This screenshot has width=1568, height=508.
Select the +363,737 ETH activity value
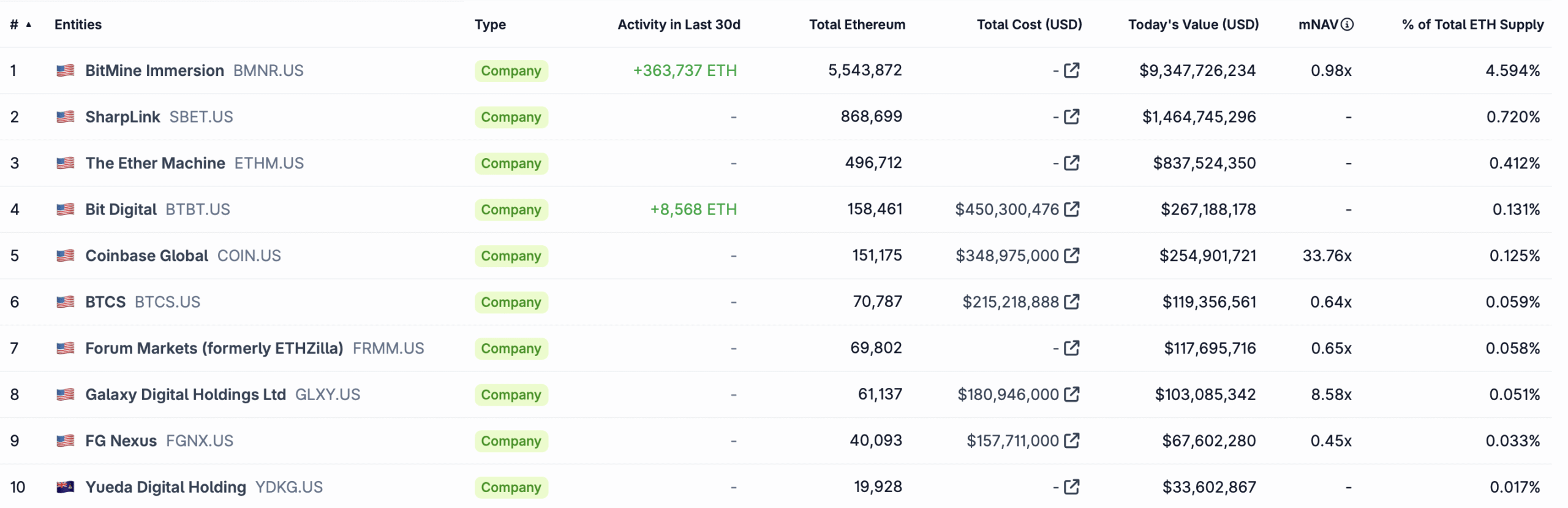pyautogui.click(x=685, y=70)
